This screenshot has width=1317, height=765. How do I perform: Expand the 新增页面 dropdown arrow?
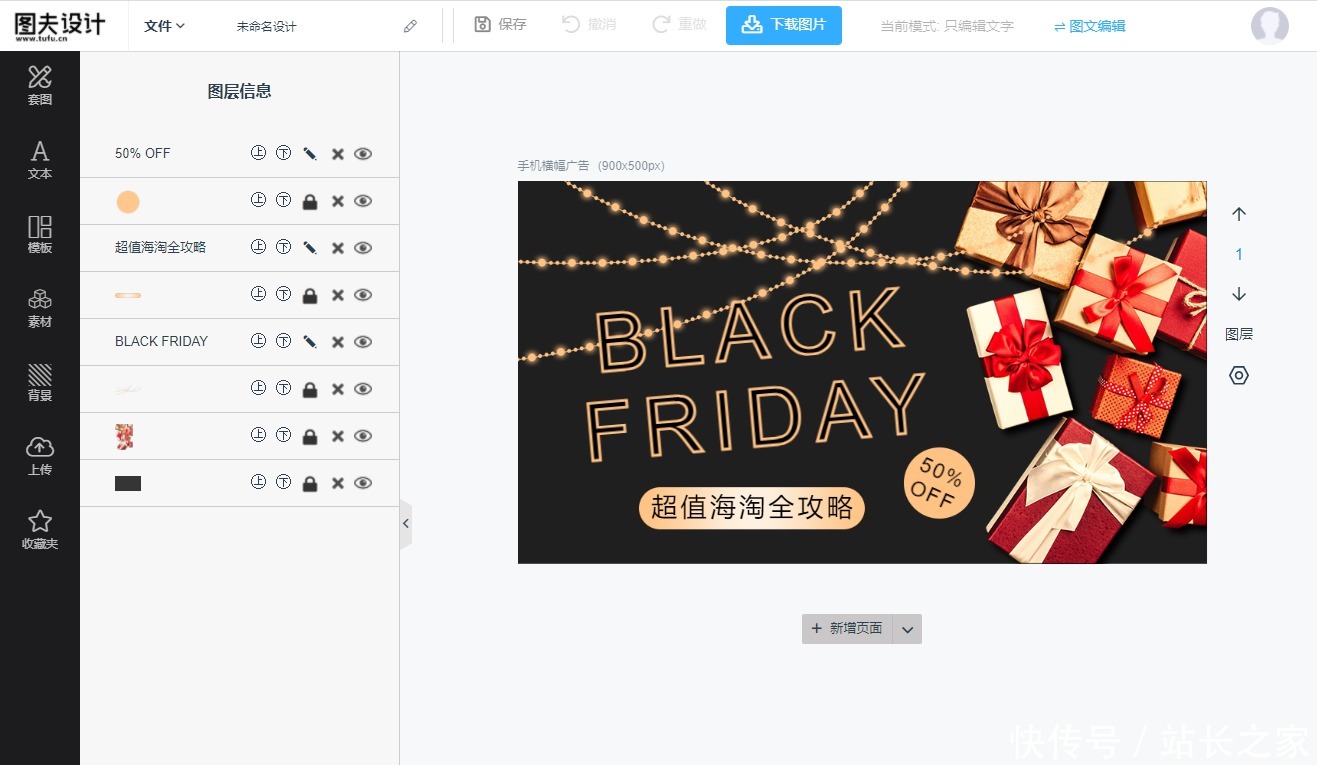click(907, 629)
